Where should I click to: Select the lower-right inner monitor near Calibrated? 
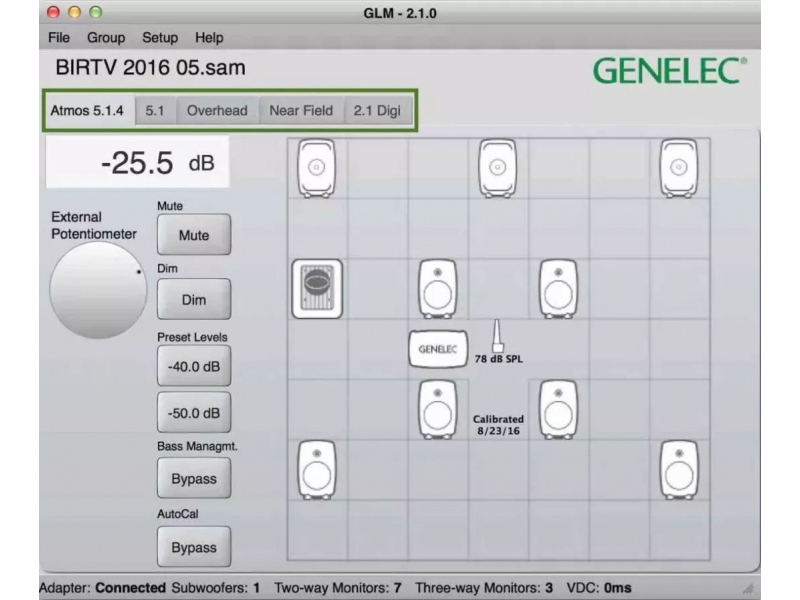coord(558,410)
